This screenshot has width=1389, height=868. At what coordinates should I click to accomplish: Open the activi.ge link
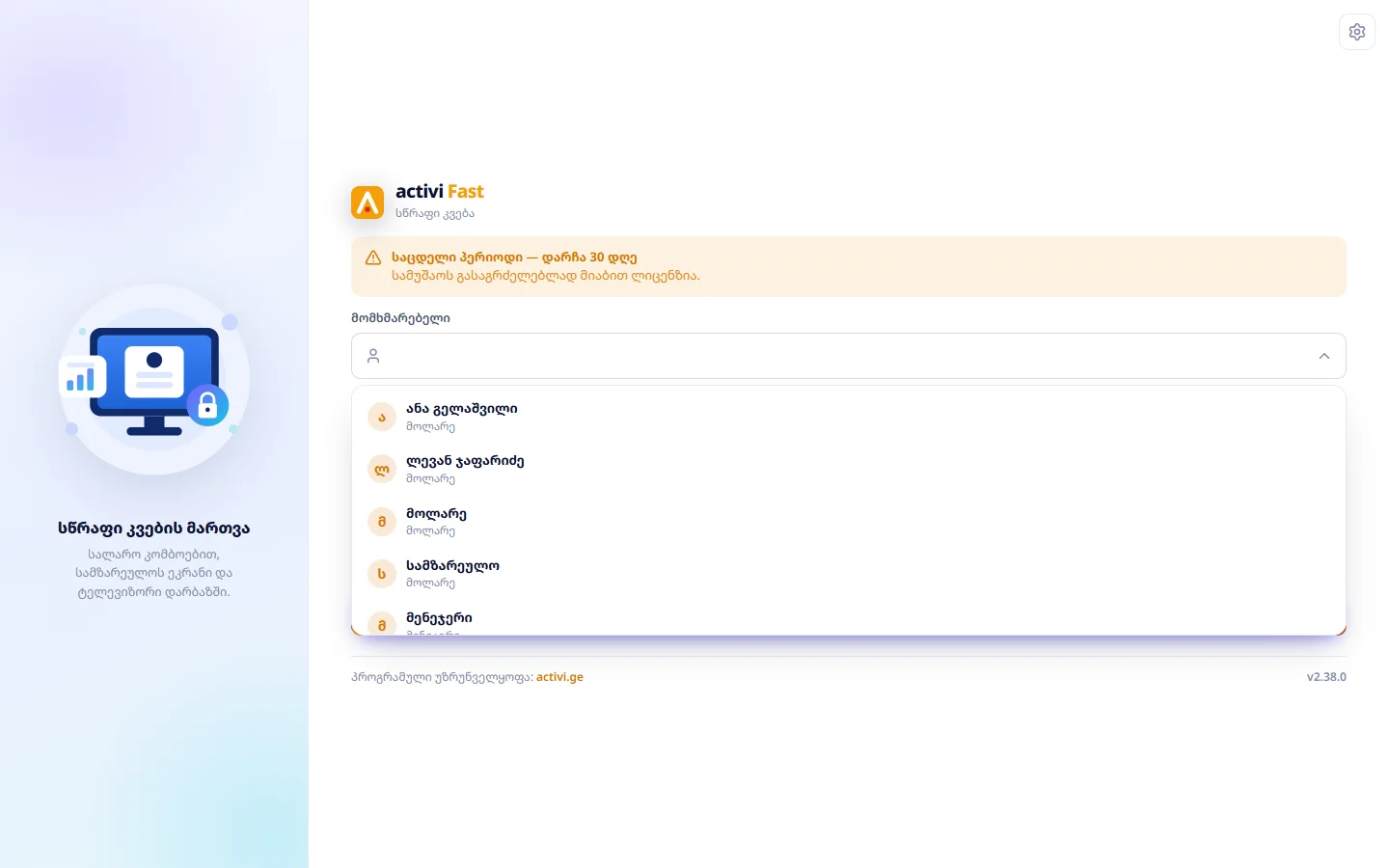pyautogui.click(x=559, y=677)
